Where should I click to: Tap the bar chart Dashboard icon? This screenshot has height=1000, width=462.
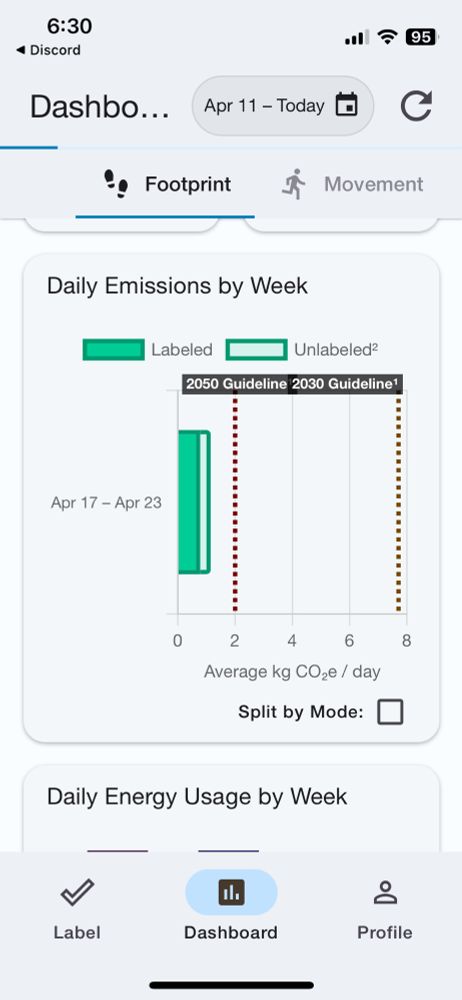point(231,892)
